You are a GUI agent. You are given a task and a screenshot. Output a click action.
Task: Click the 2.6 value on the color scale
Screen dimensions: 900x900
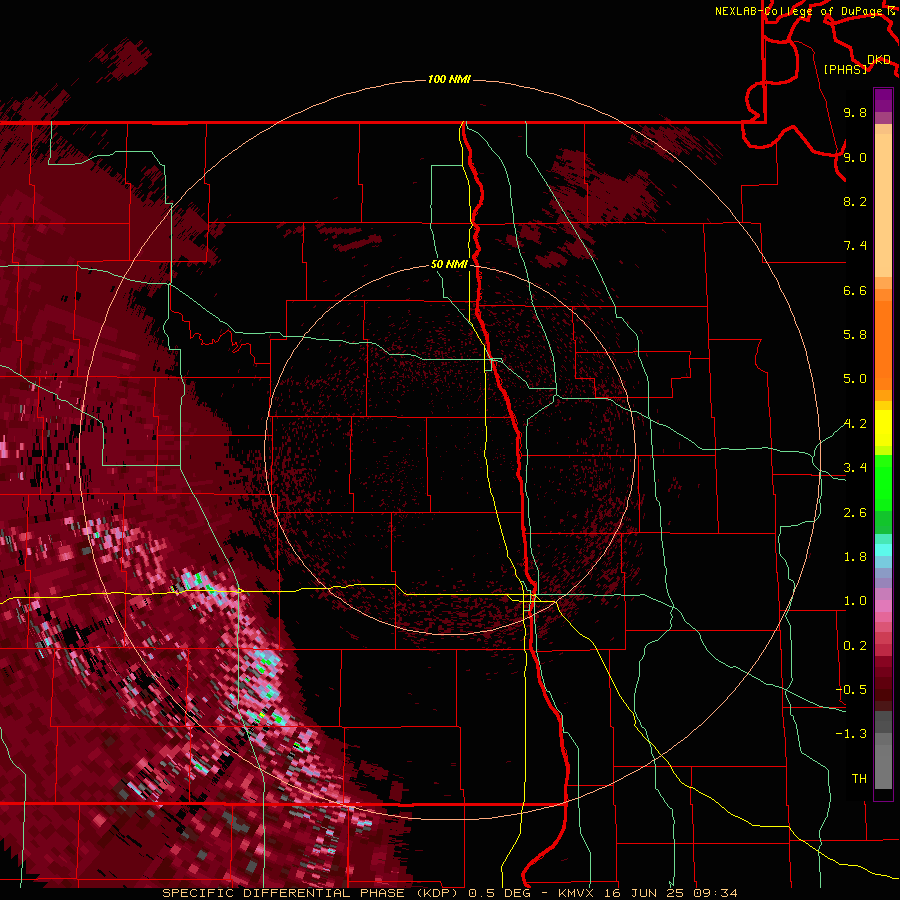point(855,513)
